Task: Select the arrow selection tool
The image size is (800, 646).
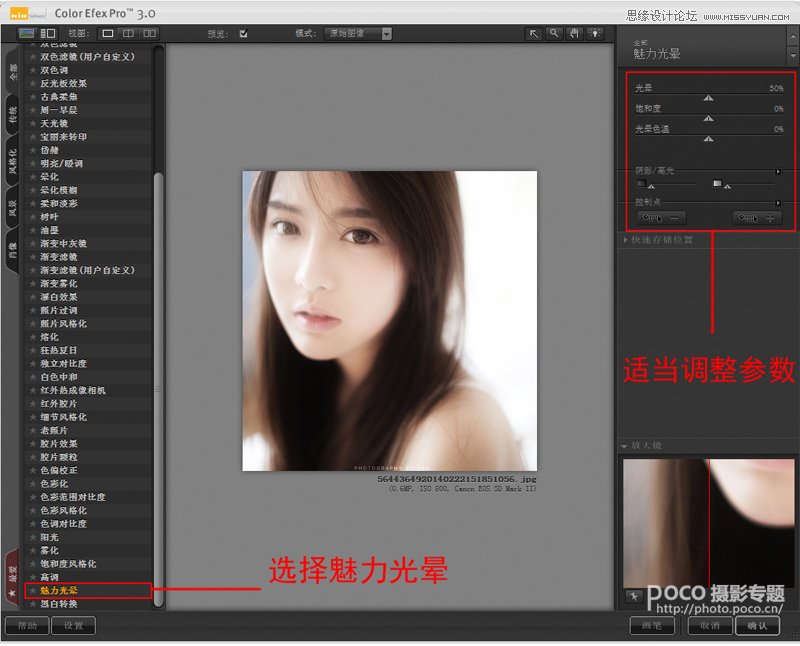Action: pyautogui.click(x=534, y=33)
